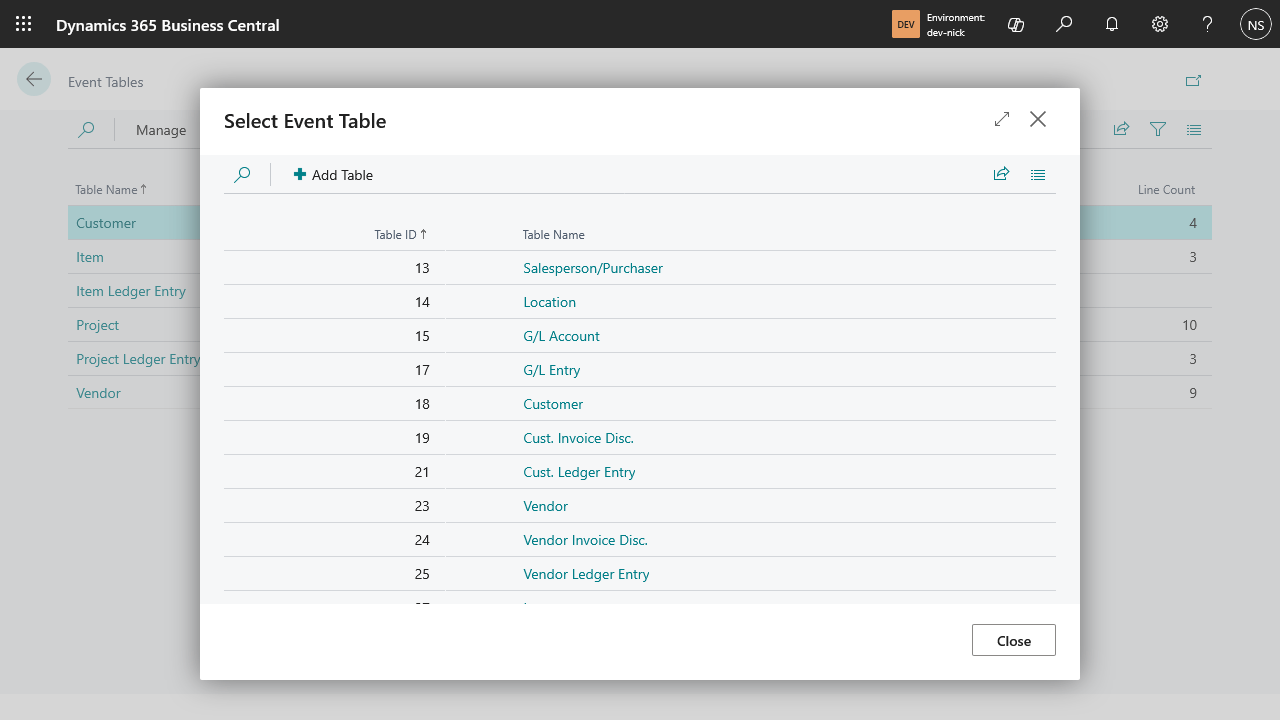Viewport: 1280px width, 720px height.
Task: Open filter pane on Event Tables
Action: click(x=1158, y=129)
